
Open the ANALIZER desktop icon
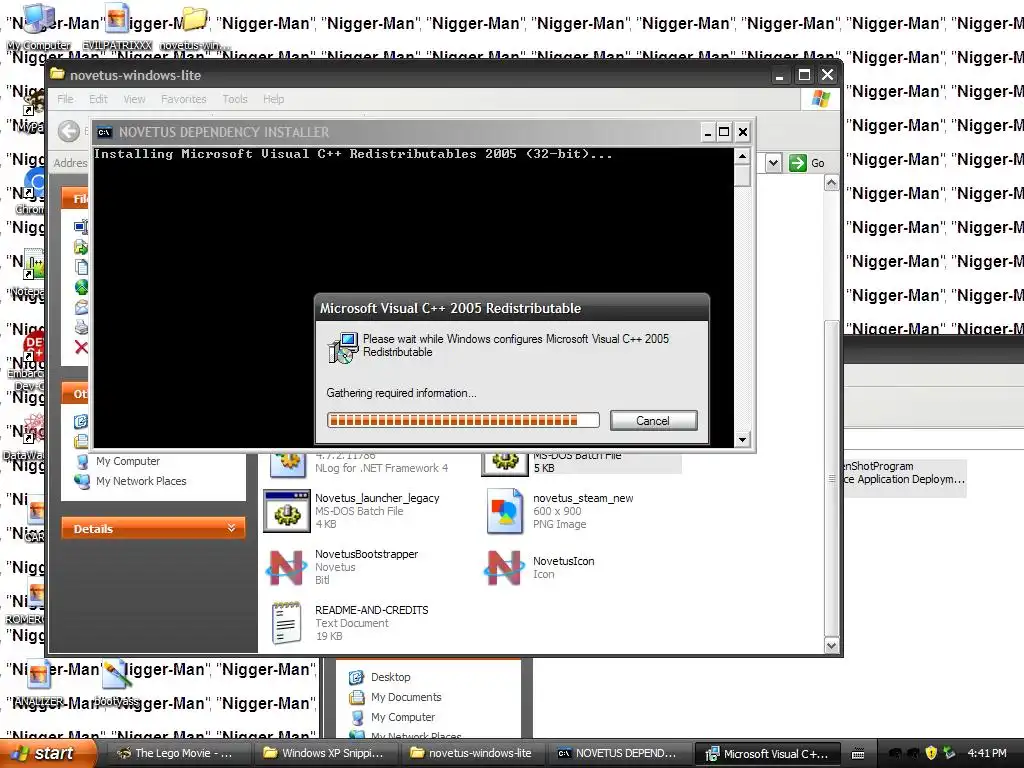tap(39, 675)
